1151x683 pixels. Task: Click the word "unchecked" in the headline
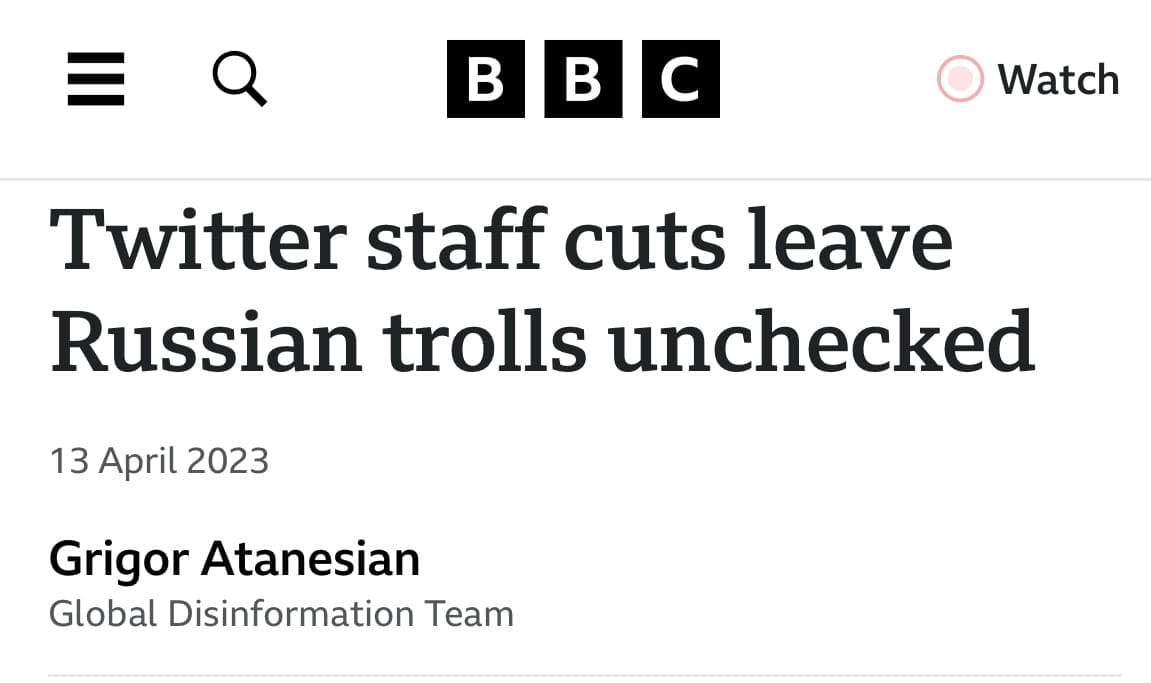821,340
